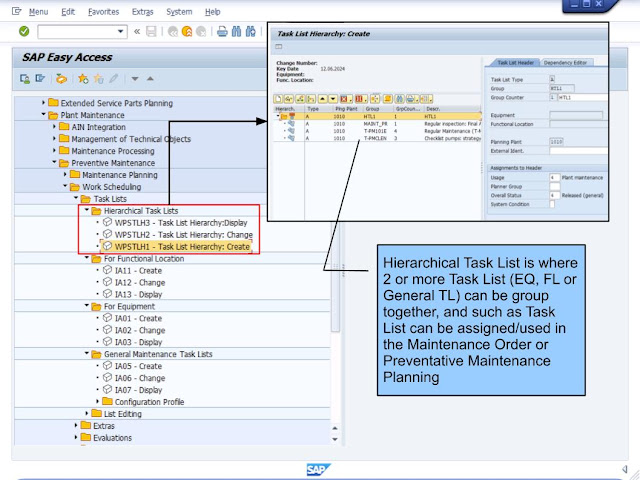Open the Help menu
Screen dimensions: 640x480
click(212, 12)
